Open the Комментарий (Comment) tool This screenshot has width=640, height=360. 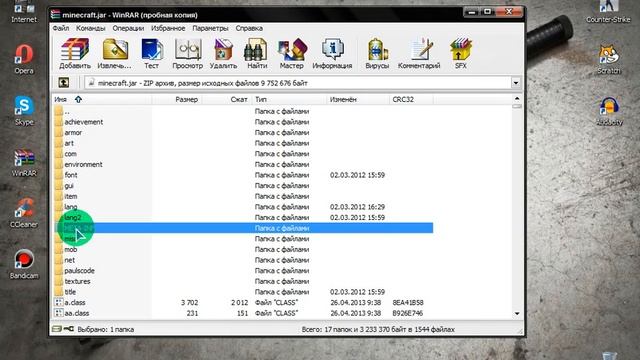[419, 53]
